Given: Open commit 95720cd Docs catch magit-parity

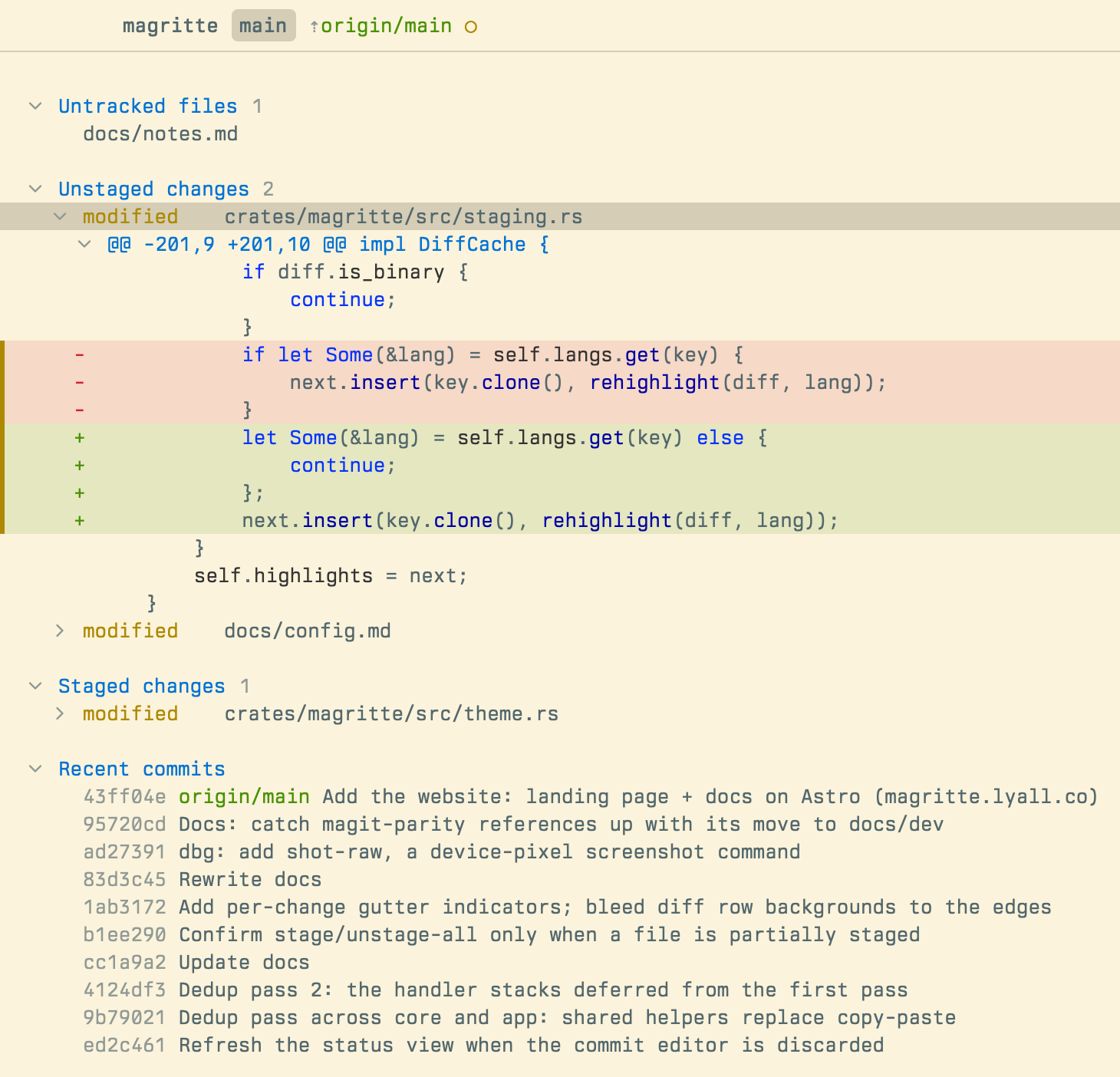Looking at the screenshot, I should 513,824.
